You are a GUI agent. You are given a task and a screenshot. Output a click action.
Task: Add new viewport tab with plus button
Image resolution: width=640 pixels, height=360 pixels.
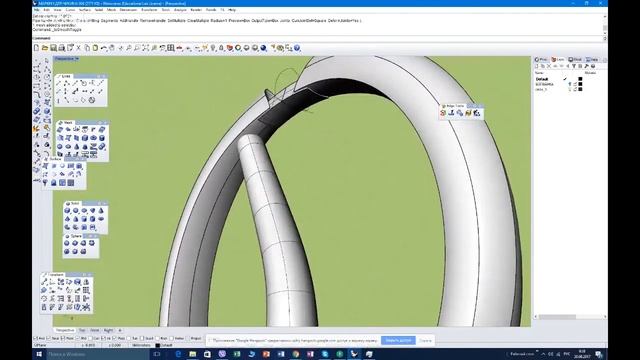(x=120, y=330)
